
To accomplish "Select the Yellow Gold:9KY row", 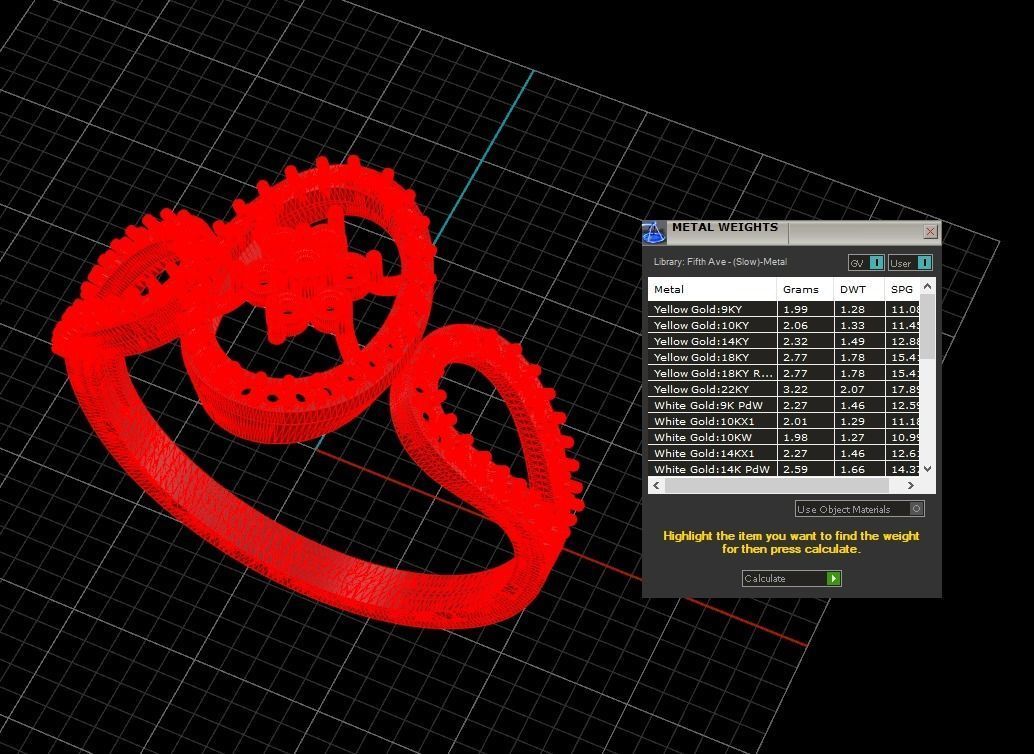I will [x=783, y=309].
